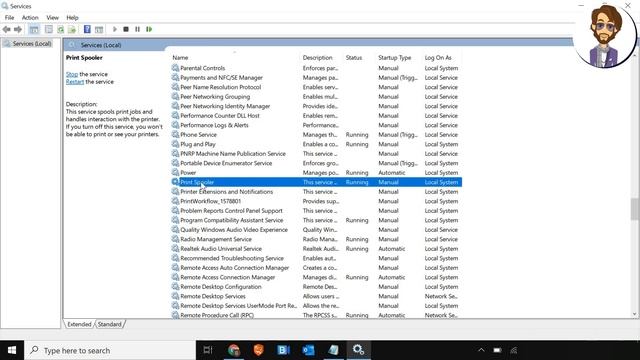
Task: Click the Stop the service link
Action: point(72,74)
